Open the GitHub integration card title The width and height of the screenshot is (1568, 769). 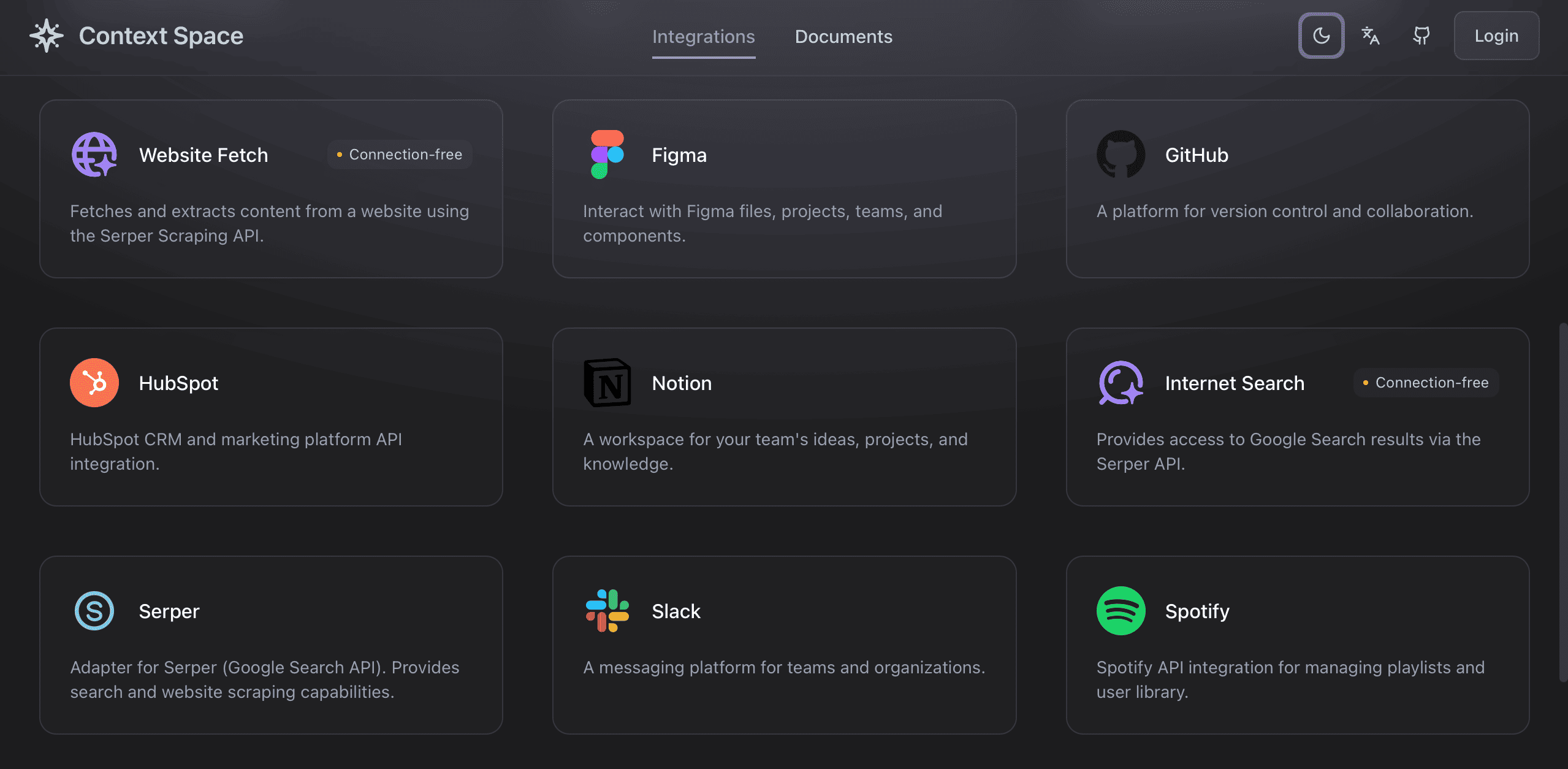point(1197,155)
